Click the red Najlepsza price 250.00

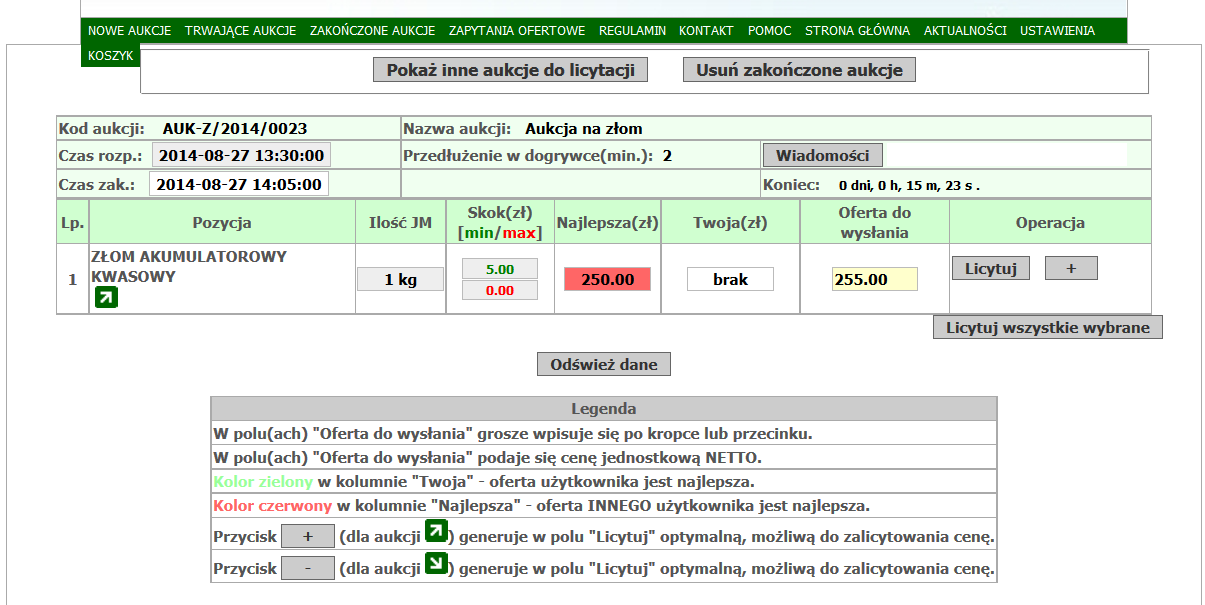point(607,279)
